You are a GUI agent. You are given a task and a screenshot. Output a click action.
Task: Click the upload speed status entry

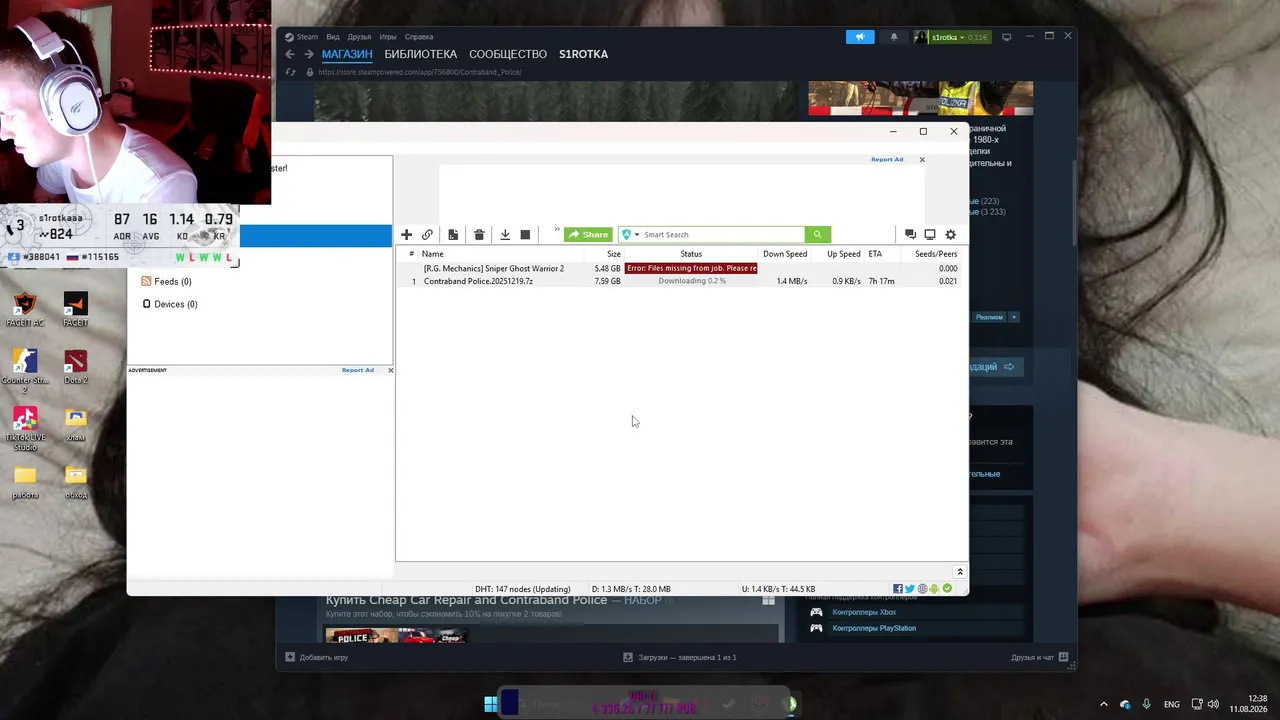click(x=778, y=589)
